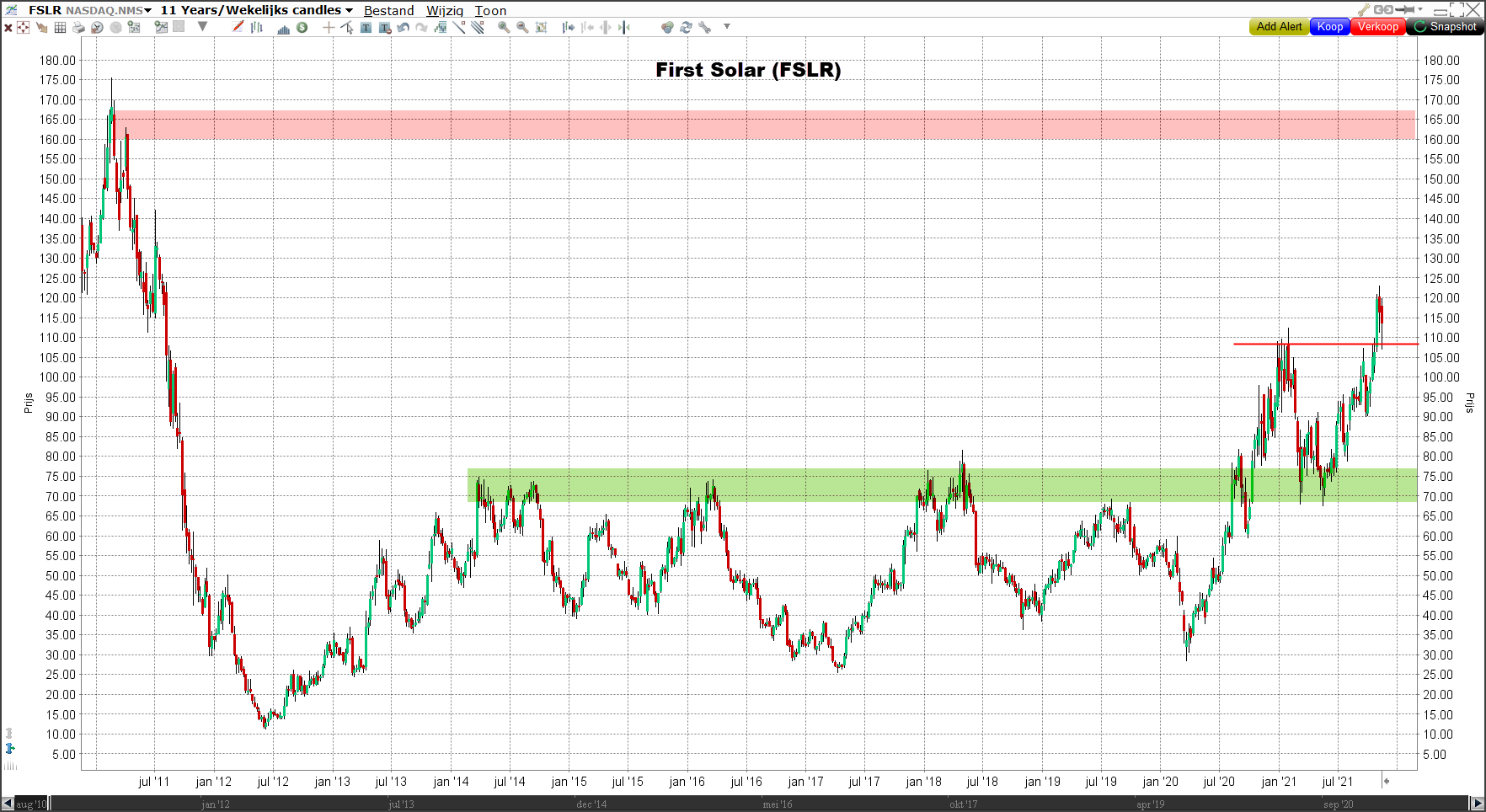Screen dimensions: 1486x812
Task: Open the gray triangle dropdown in toolbar
Action: pyautogui.click(x=202, y=26)
